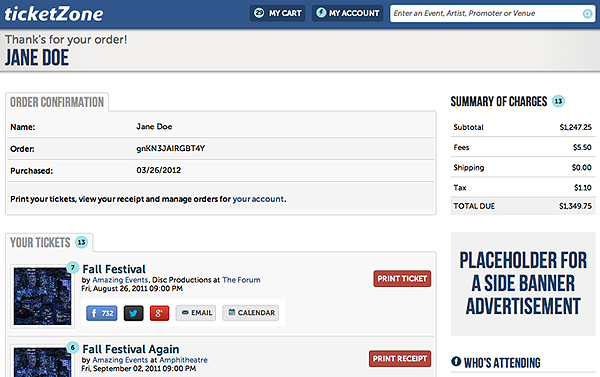Click the Subtotal amount $1,247.25

pyautogui.click(x=576, y=127)
